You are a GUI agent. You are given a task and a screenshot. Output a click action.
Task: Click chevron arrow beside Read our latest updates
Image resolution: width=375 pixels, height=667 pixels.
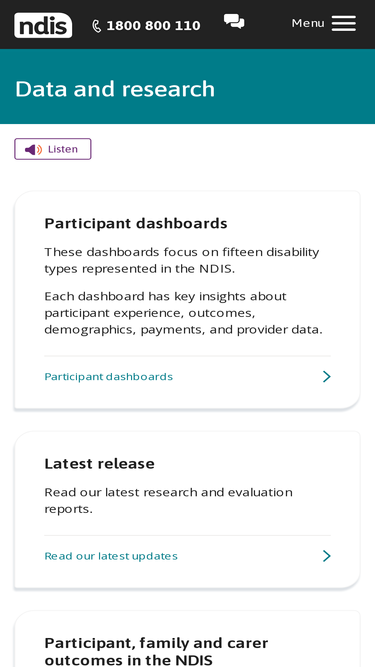327,556
